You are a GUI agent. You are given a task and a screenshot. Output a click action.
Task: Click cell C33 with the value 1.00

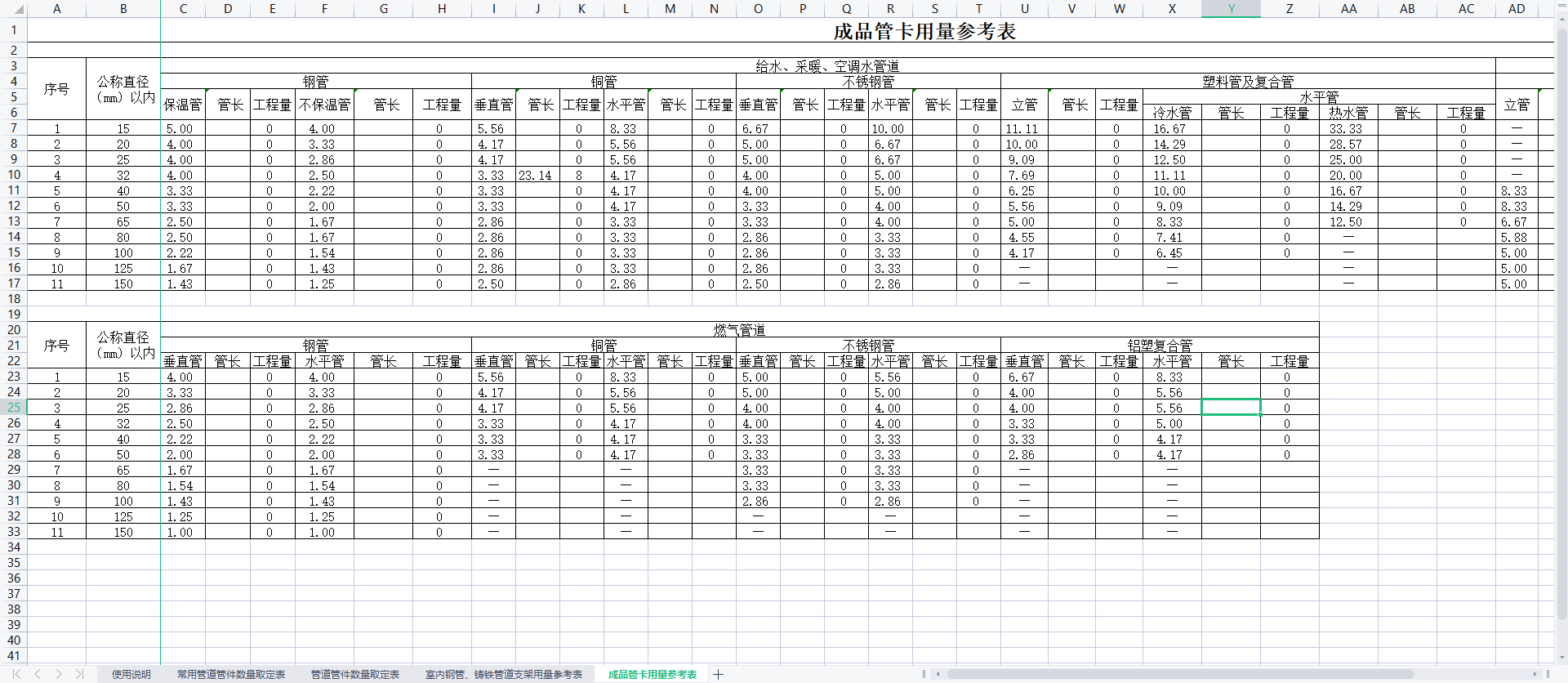click(183, 532)
